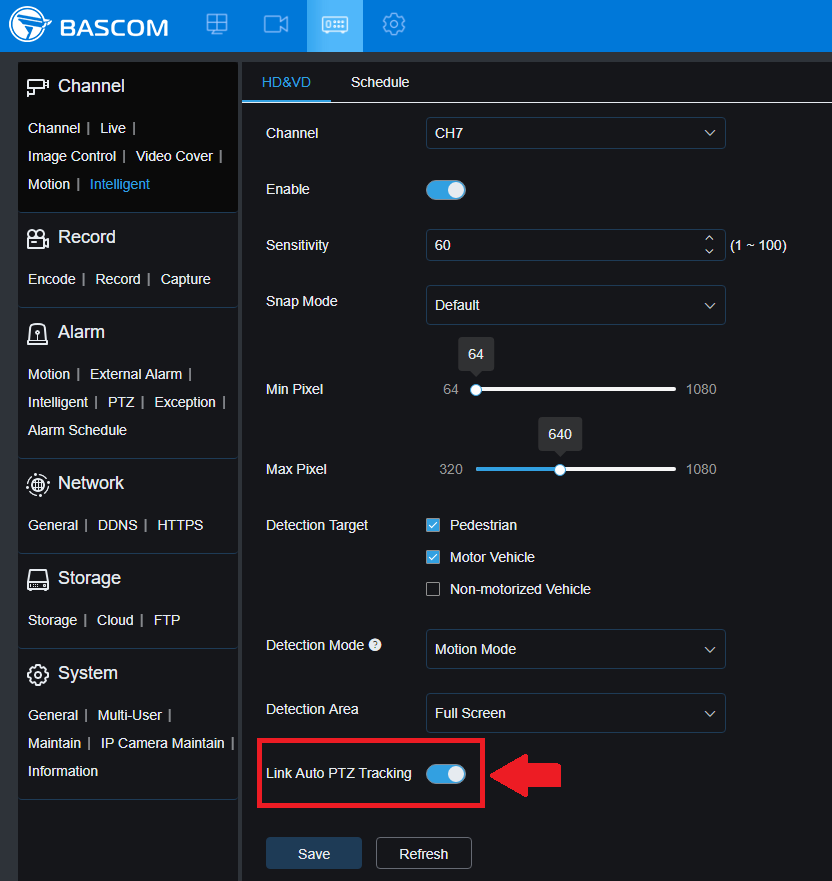This screenshot has height=881, width=832.
Task: Toggle Link Auto PTZ Tracking switch
Action: 446,774
